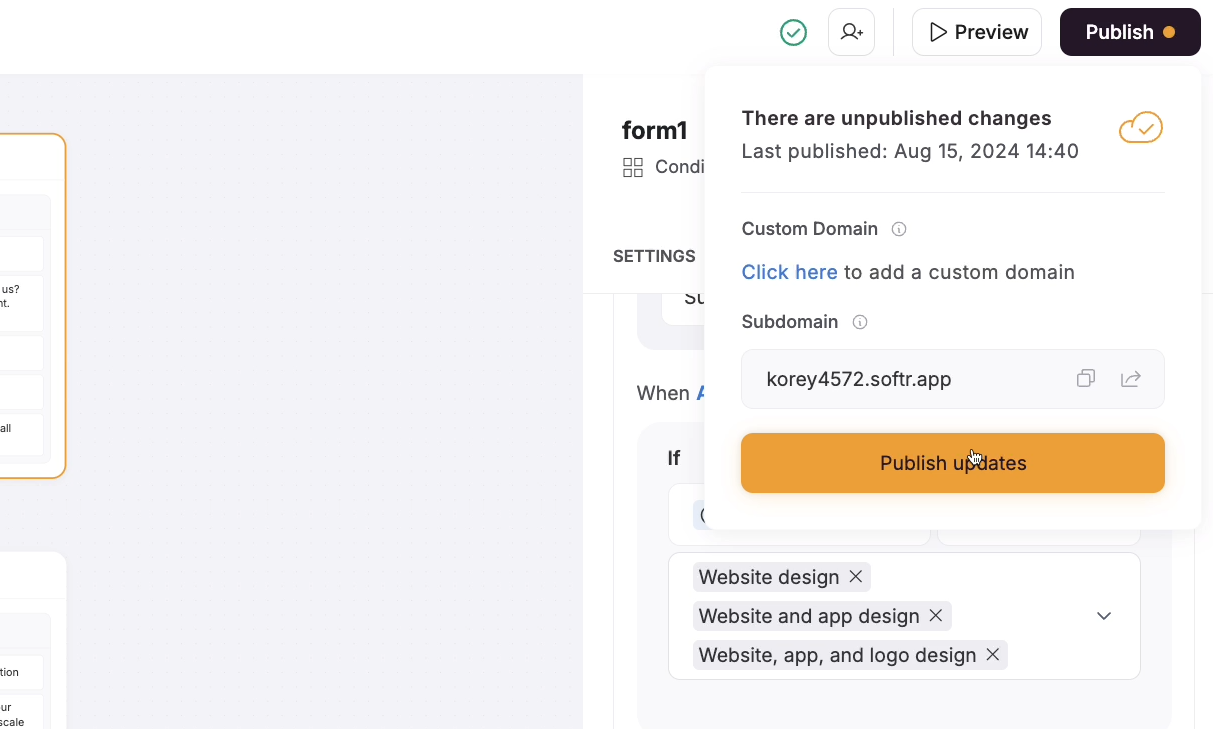Click the Custom Domain info icon
Screen dimensions: 1213x729
[x=899, y=229]
